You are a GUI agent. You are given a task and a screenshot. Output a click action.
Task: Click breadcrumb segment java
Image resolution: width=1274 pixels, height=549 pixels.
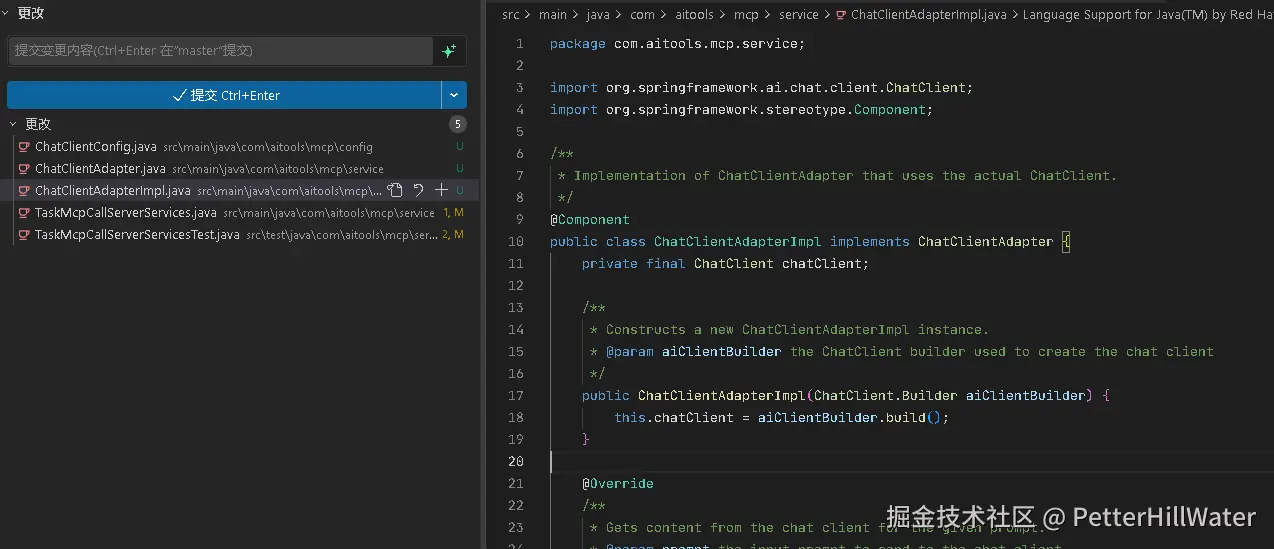click(x=598, y=15)
